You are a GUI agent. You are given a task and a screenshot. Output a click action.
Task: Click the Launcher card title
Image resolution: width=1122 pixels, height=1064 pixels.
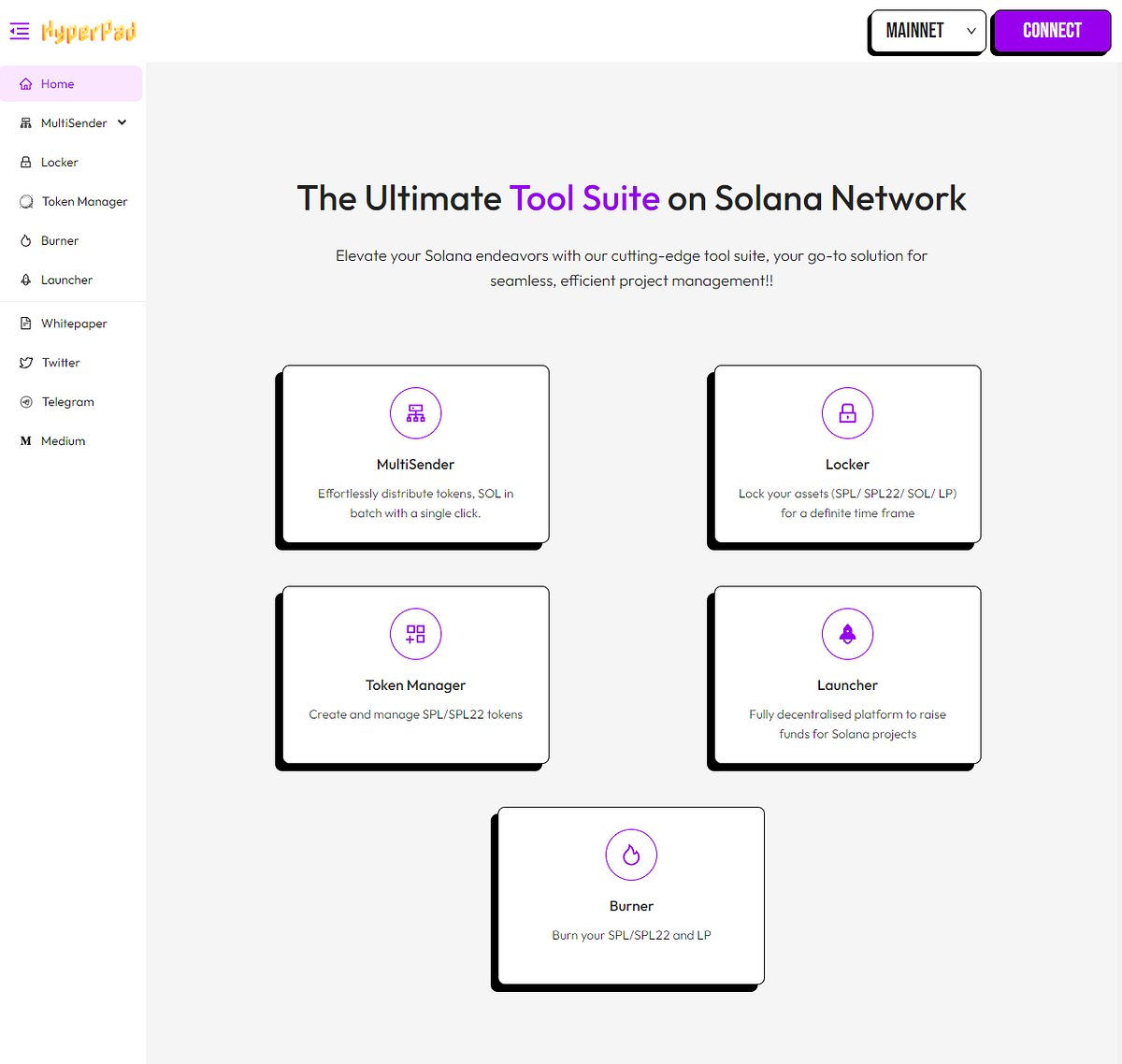coord(848,685)
